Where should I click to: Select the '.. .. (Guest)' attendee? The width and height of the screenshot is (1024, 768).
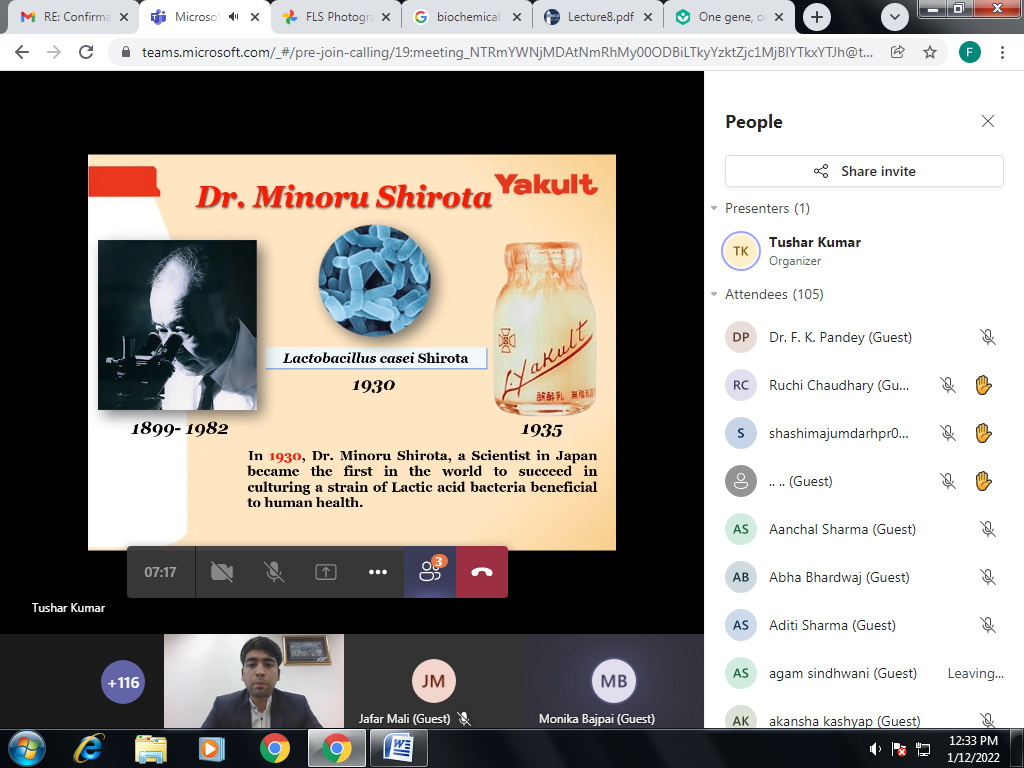point(864,481)
